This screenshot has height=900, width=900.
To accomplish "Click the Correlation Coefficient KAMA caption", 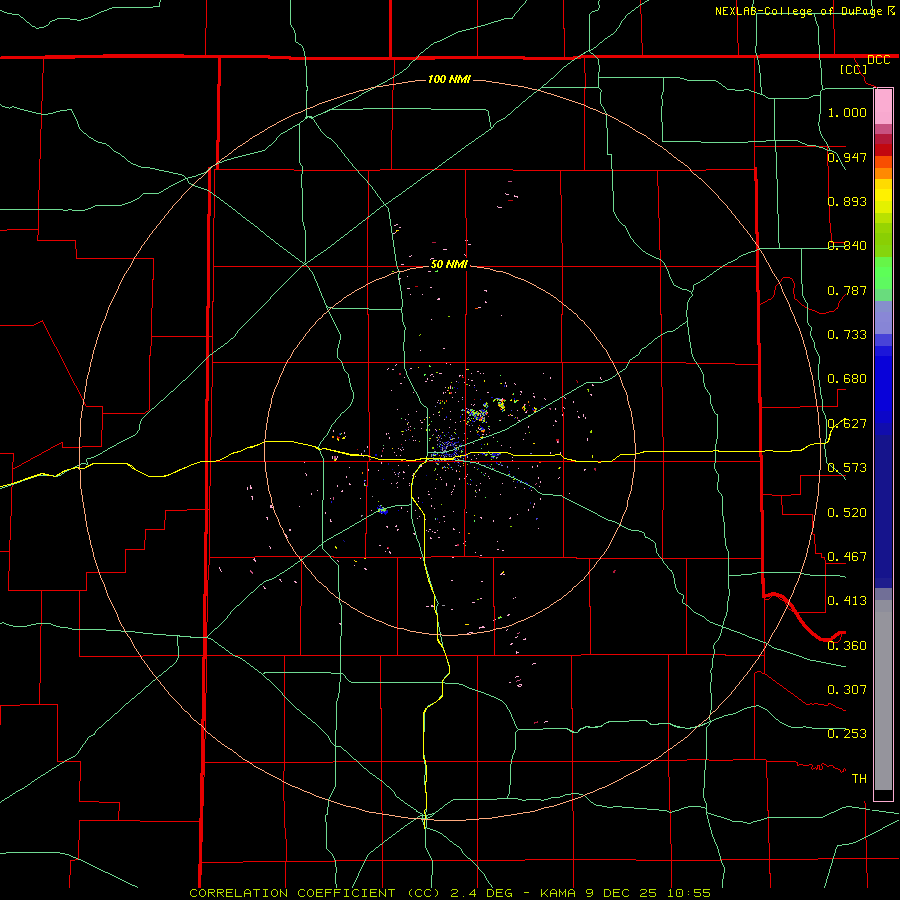I will (450, 893).
